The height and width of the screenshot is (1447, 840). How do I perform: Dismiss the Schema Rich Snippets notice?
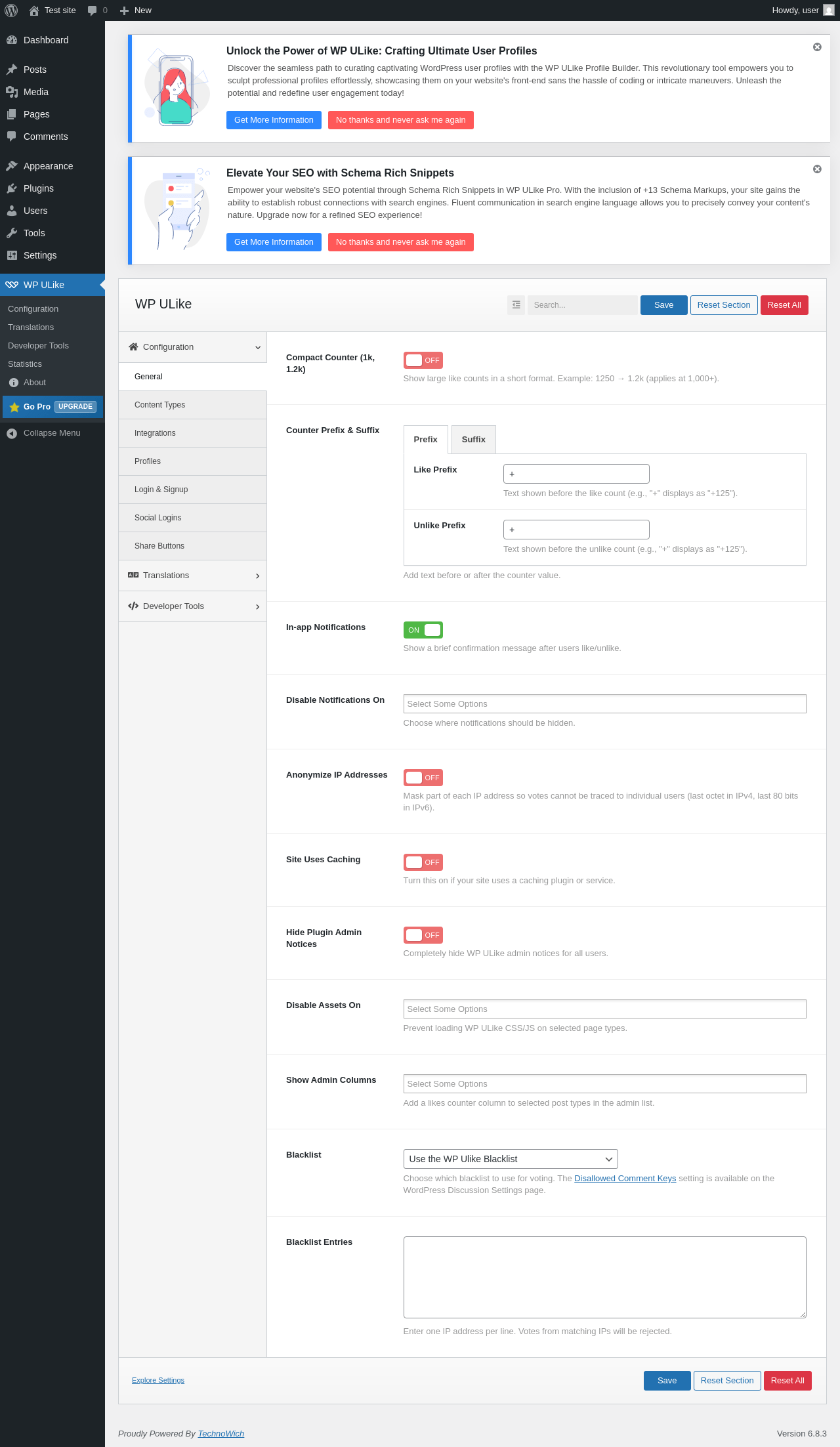click(817, 169)
